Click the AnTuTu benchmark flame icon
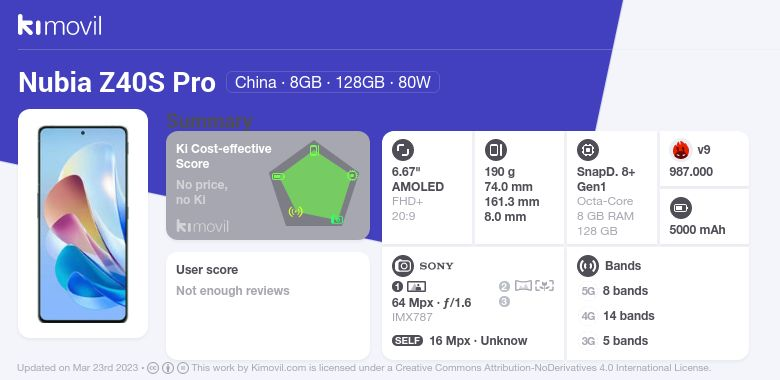Image resolution: width=780 pixels, height=380 pixels. tap(680, 150)
